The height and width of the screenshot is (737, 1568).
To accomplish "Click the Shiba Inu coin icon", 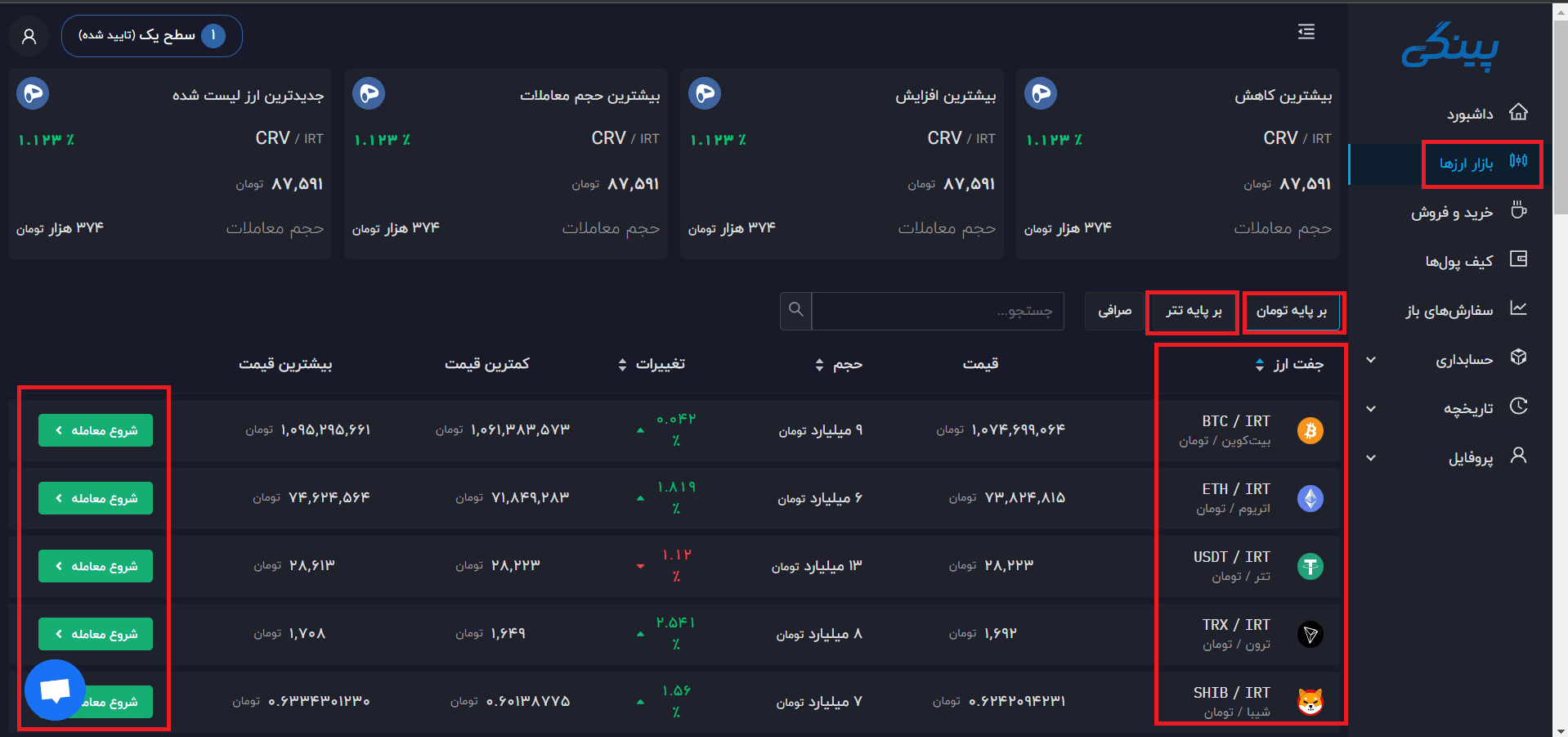I will [1310, 702].
